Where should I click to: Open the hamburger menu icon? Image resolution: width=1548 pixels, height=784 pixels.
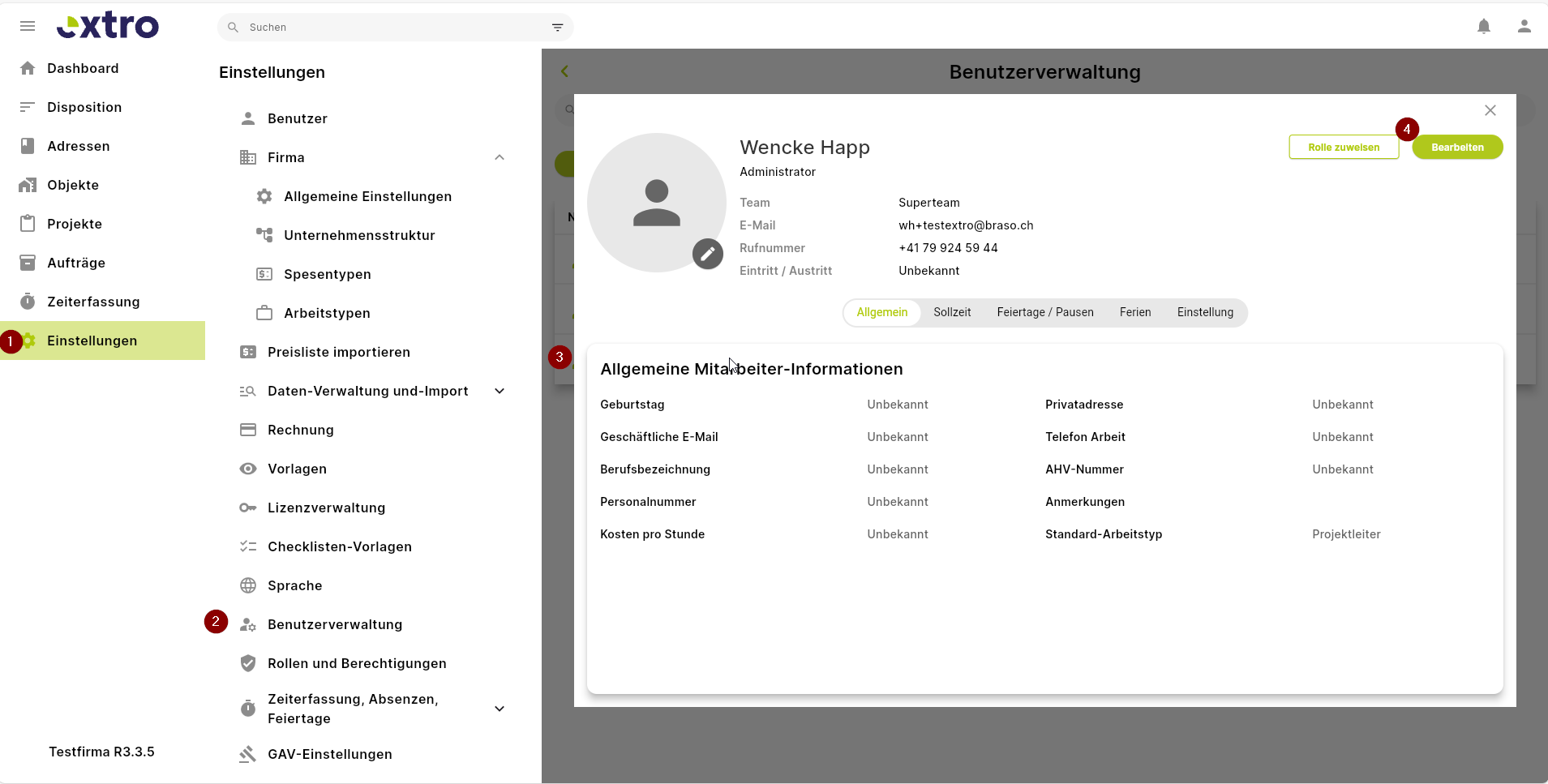click(28, 26)
